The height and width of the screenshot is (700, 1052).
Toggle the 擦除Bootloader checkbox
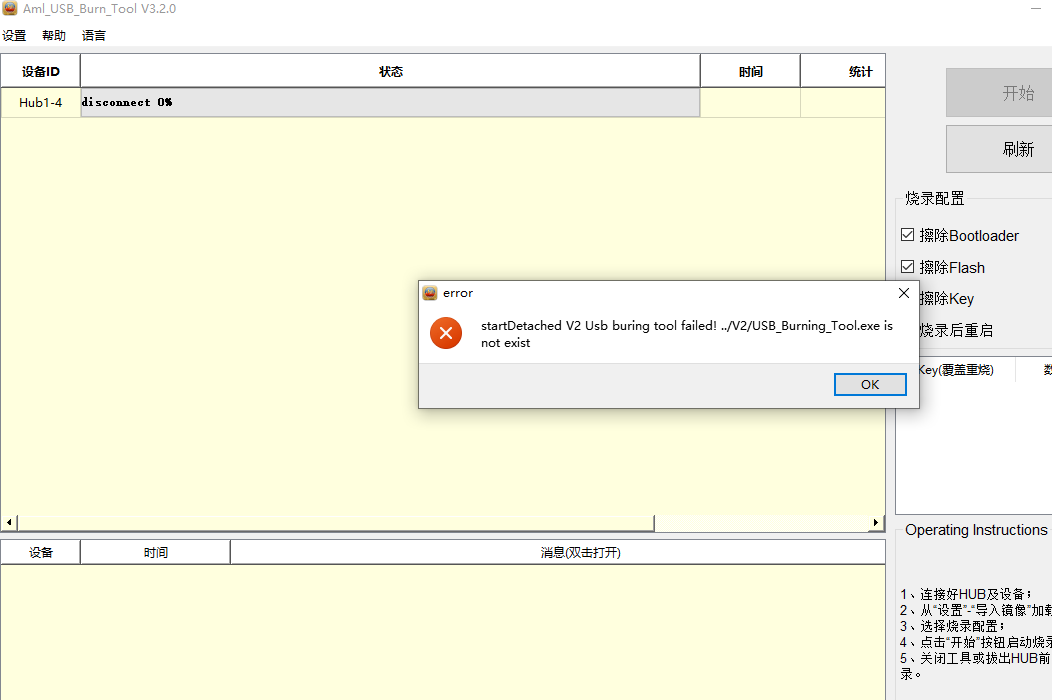tap(908, 235)
